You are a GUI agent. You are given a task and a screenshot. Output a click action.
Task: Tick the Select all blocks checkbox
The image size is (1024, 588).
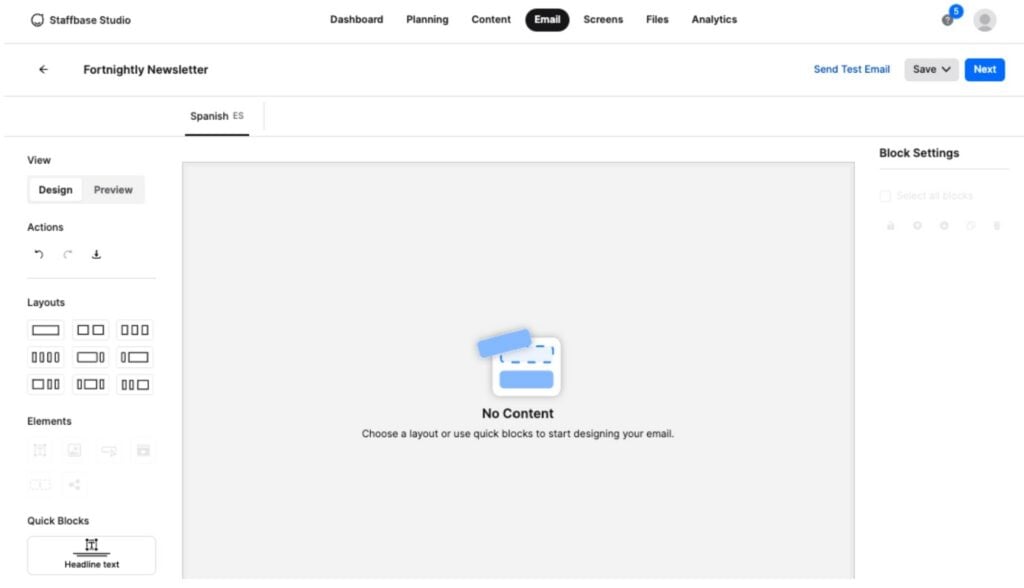click(x=886, y=196)
